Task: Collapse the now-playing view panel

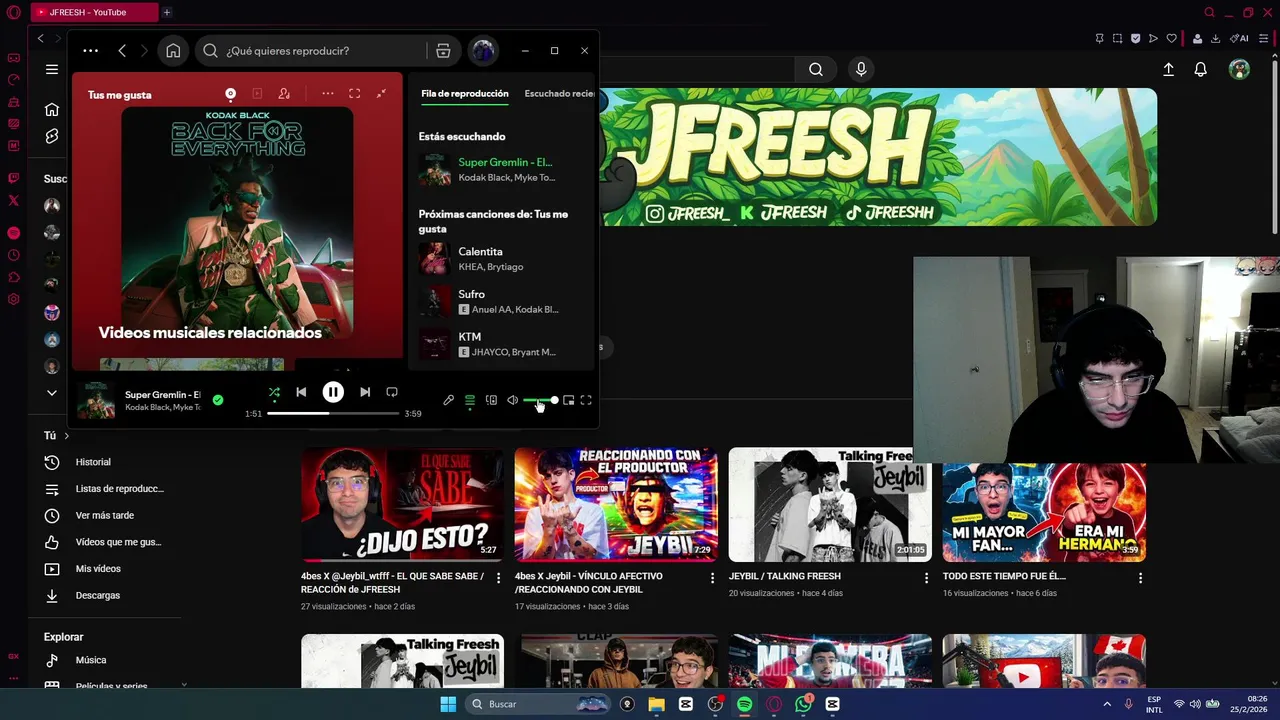Action: 381,93
